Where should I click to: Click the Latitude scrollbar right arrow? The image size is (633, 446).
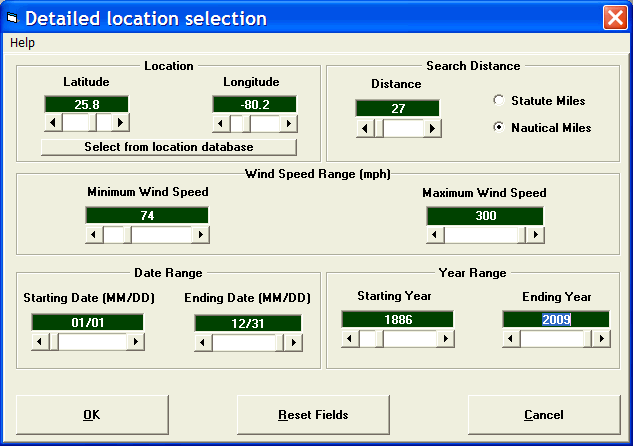121,122
